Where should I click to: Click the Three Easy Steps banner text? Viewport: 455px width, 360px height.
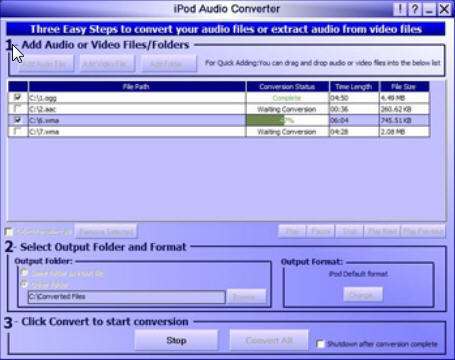point(226,29)
